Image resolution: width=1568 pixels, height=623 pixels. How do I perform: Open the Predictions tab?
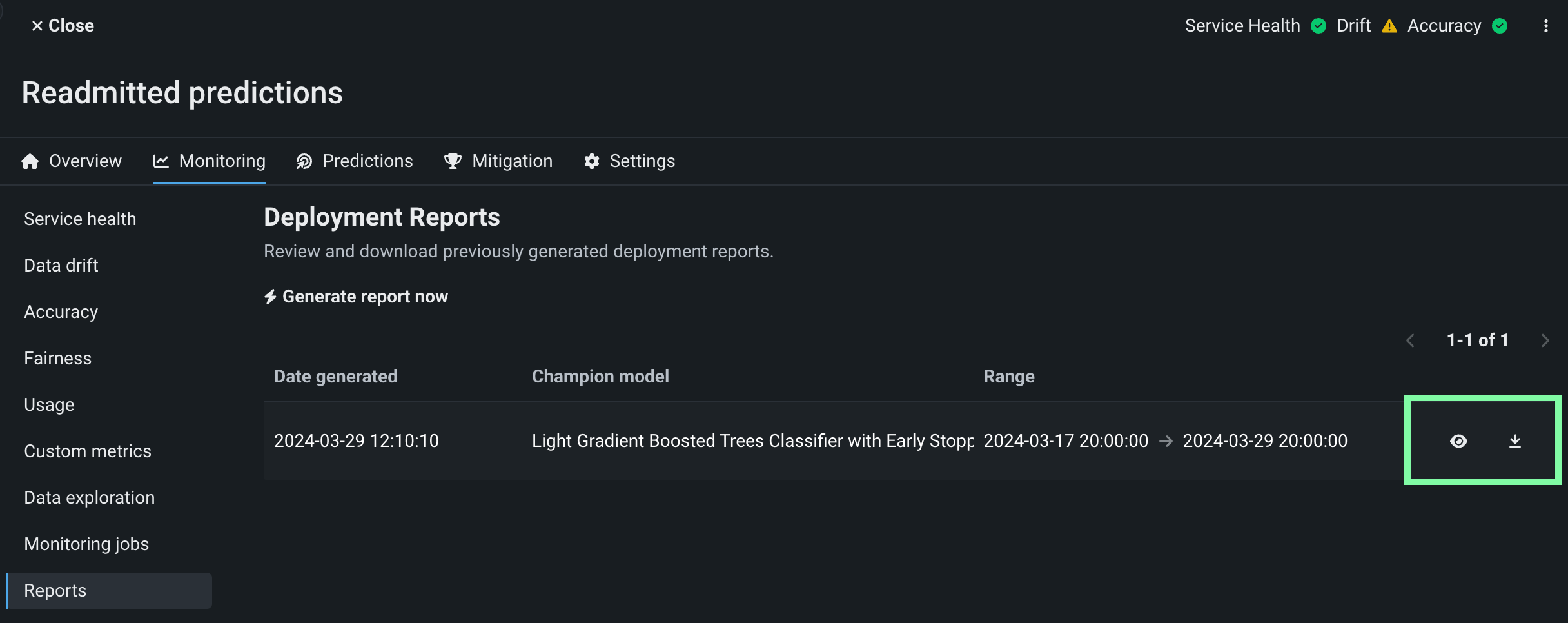(x=355, y=161)
